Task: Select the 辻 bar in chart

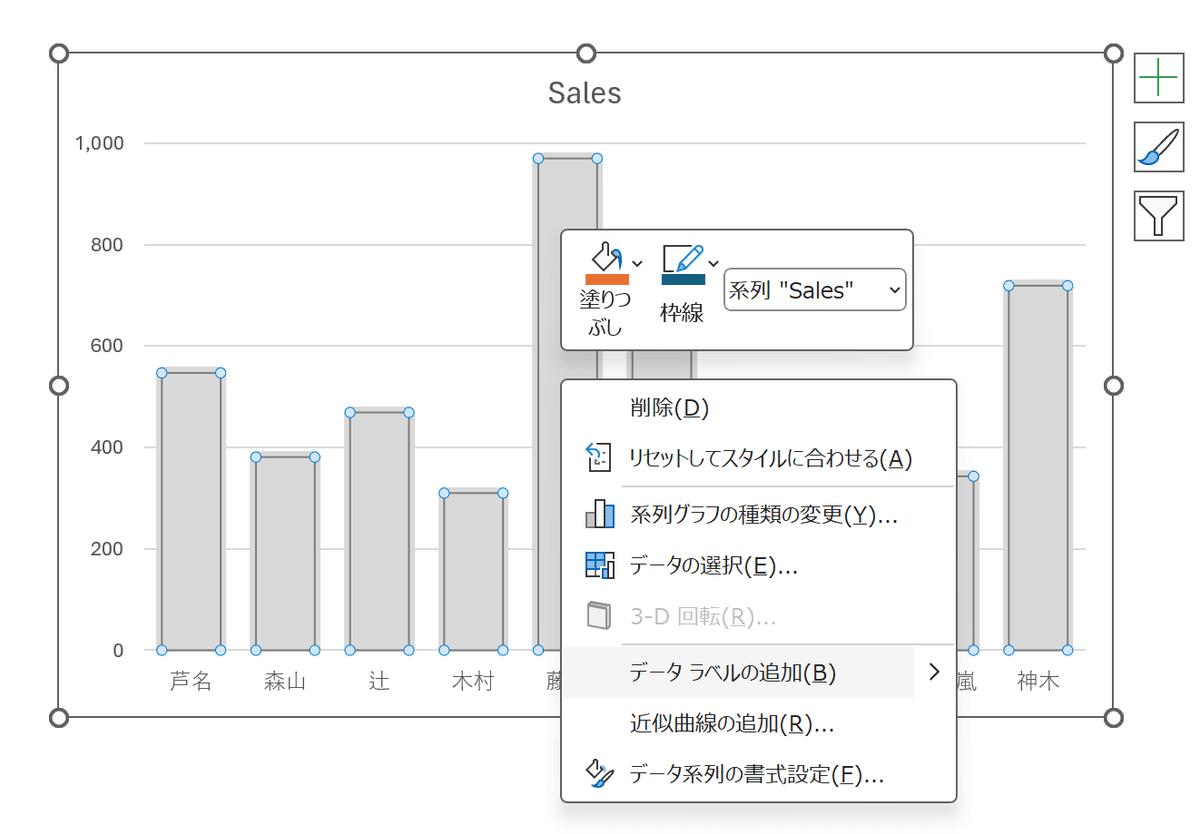Action: pos(379,531)
